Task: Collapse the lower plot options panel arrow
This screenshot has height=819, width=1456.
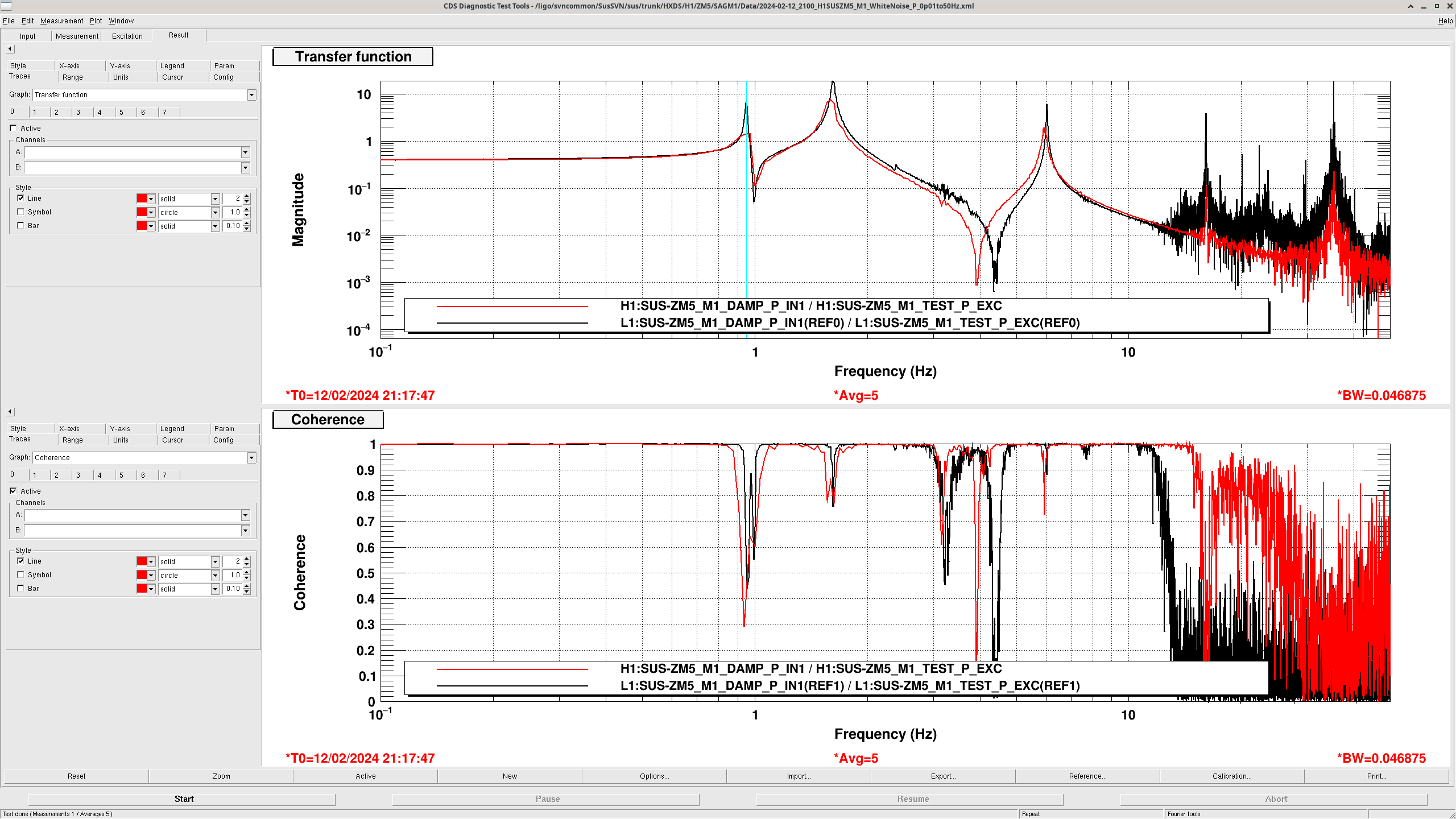Action: (x=10, y=412)
